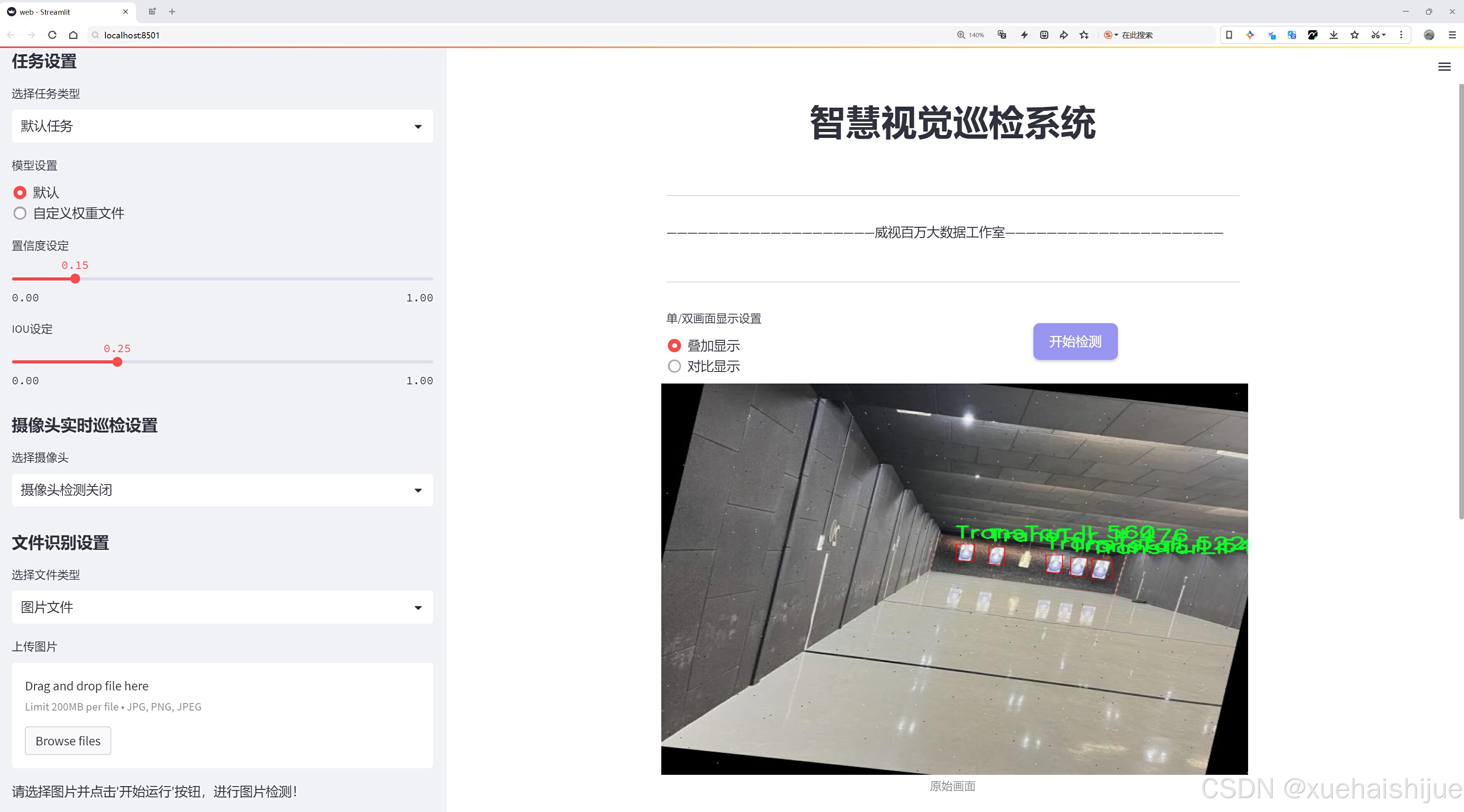
Task: Click the IOU设定 label
Action: coord(32,329)
